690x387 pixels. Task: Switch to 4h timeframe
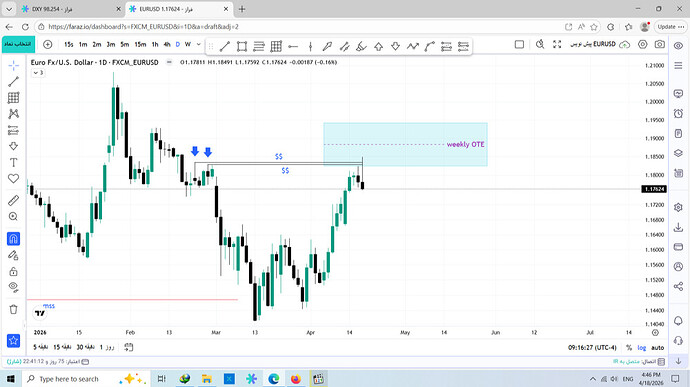167,44
